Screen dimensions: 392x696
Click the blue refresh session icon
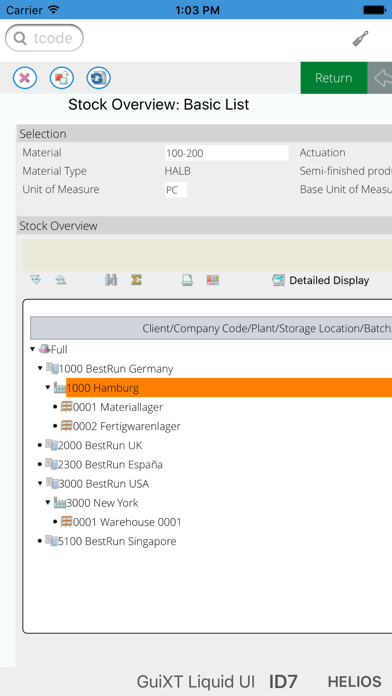[x=99, y=79]
